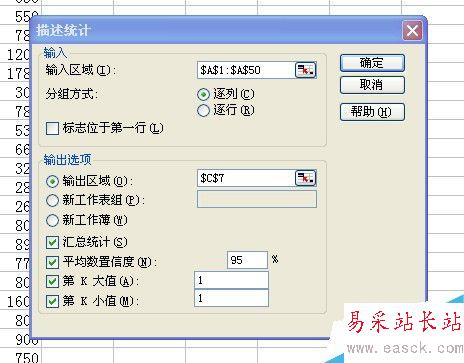Toggle 标志位于第一行 (L) checkbox

point(52,128)
